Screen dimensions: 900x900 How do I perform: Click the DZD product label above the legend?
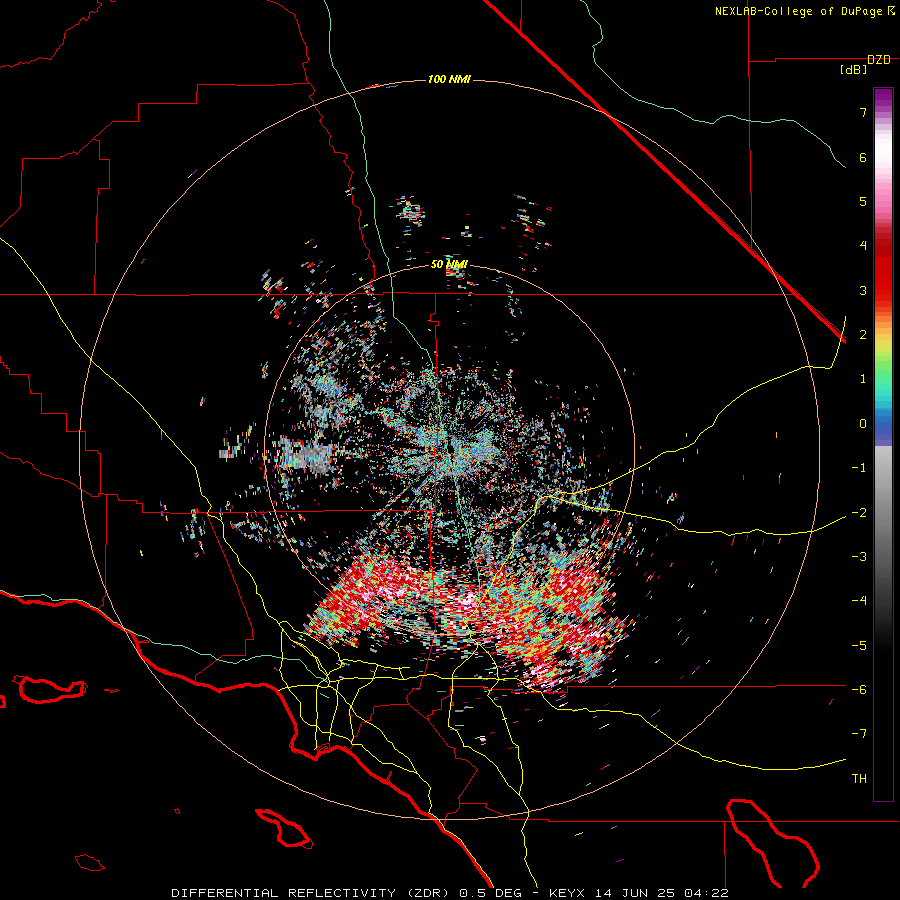click(x=878, y=60)
